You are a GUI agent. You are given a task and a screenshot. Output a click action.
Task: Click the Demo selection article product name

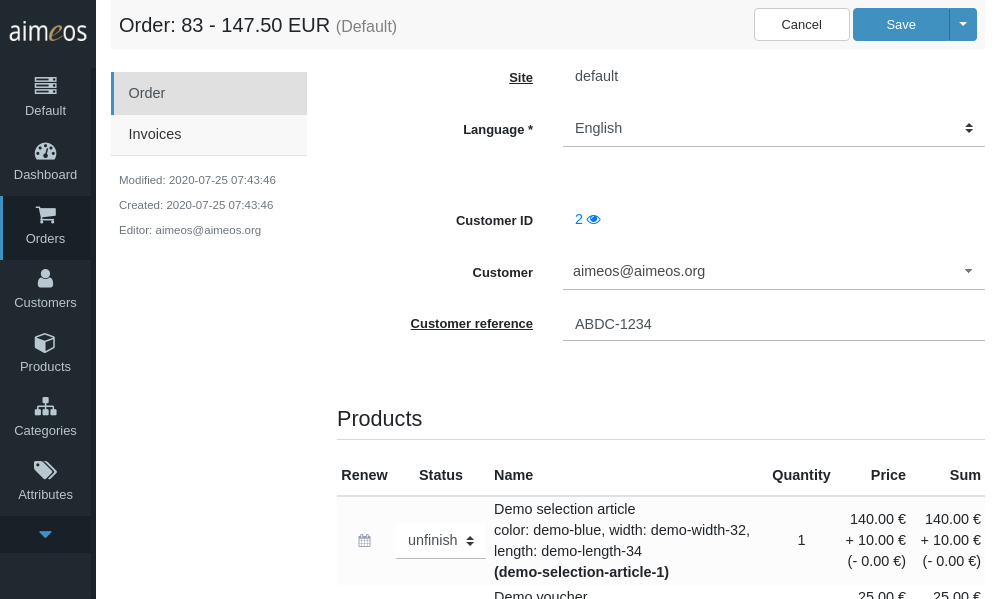coord(564,509)
